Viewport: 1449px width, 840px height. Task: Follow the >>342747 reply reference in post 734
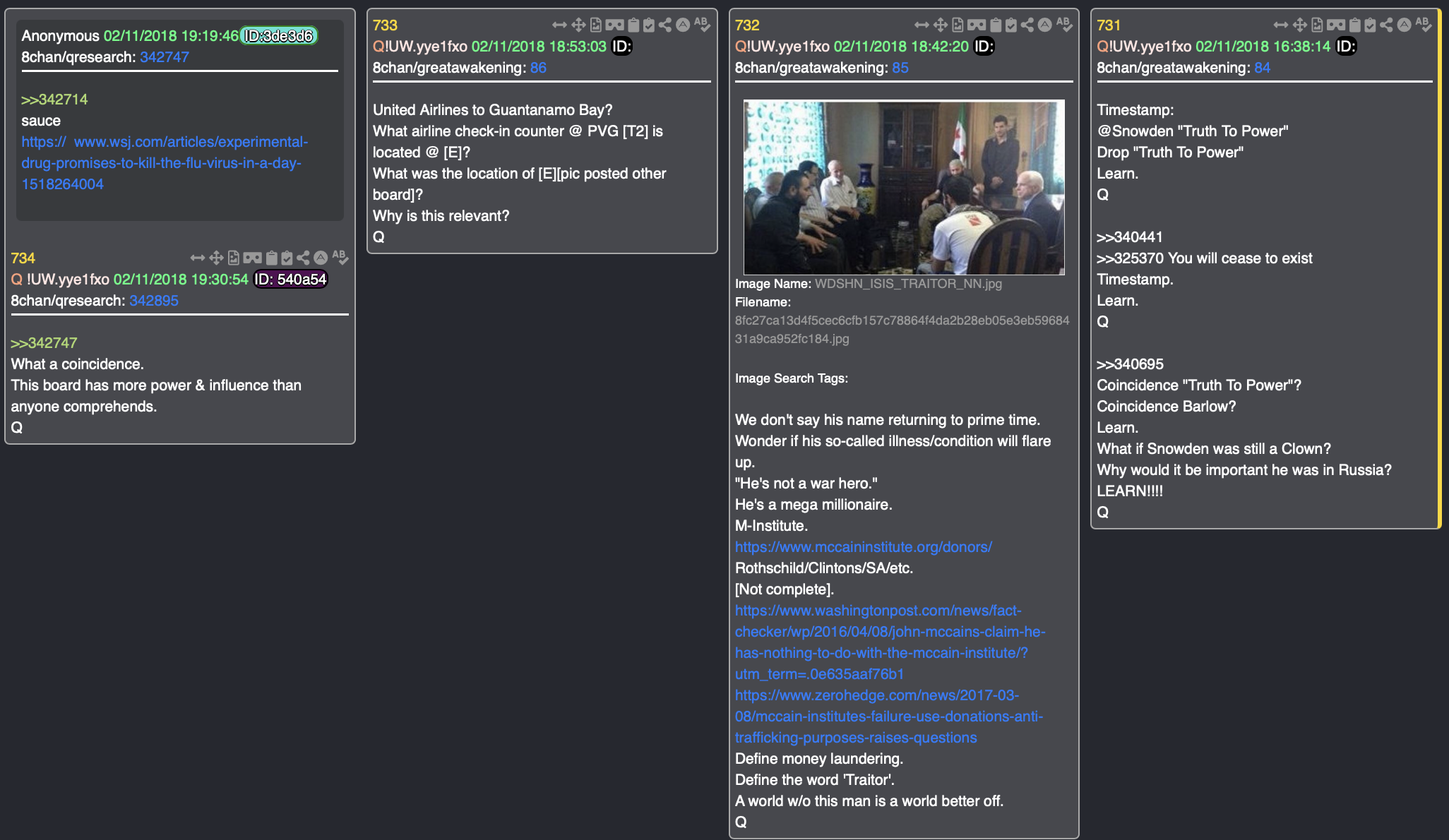click(x=44, y=343)
